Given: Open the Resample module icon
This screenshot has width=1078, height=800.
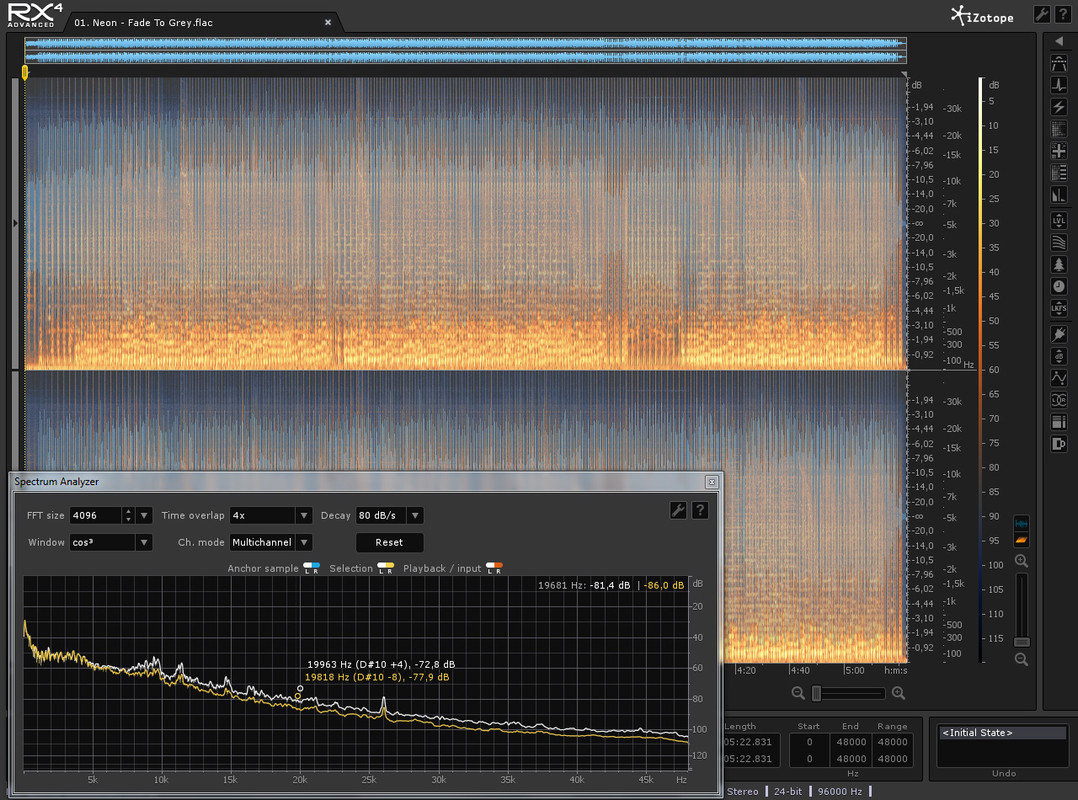Looking at the screenshot, I should coord(1059,422).
